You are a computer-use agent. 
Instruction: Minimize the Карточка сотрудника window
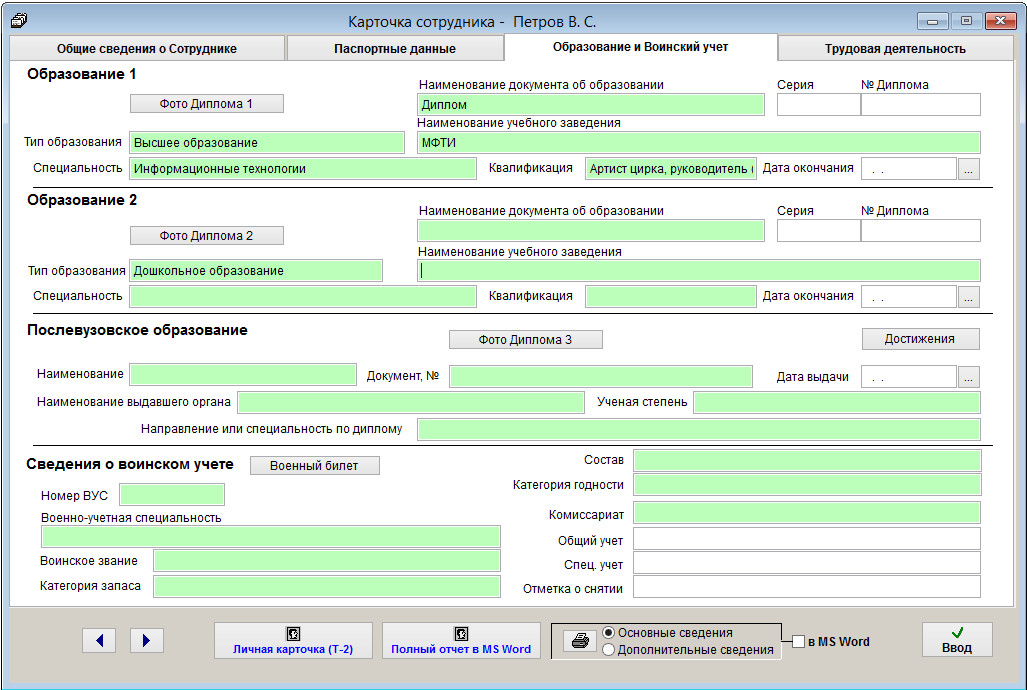(x=932, y=21)
